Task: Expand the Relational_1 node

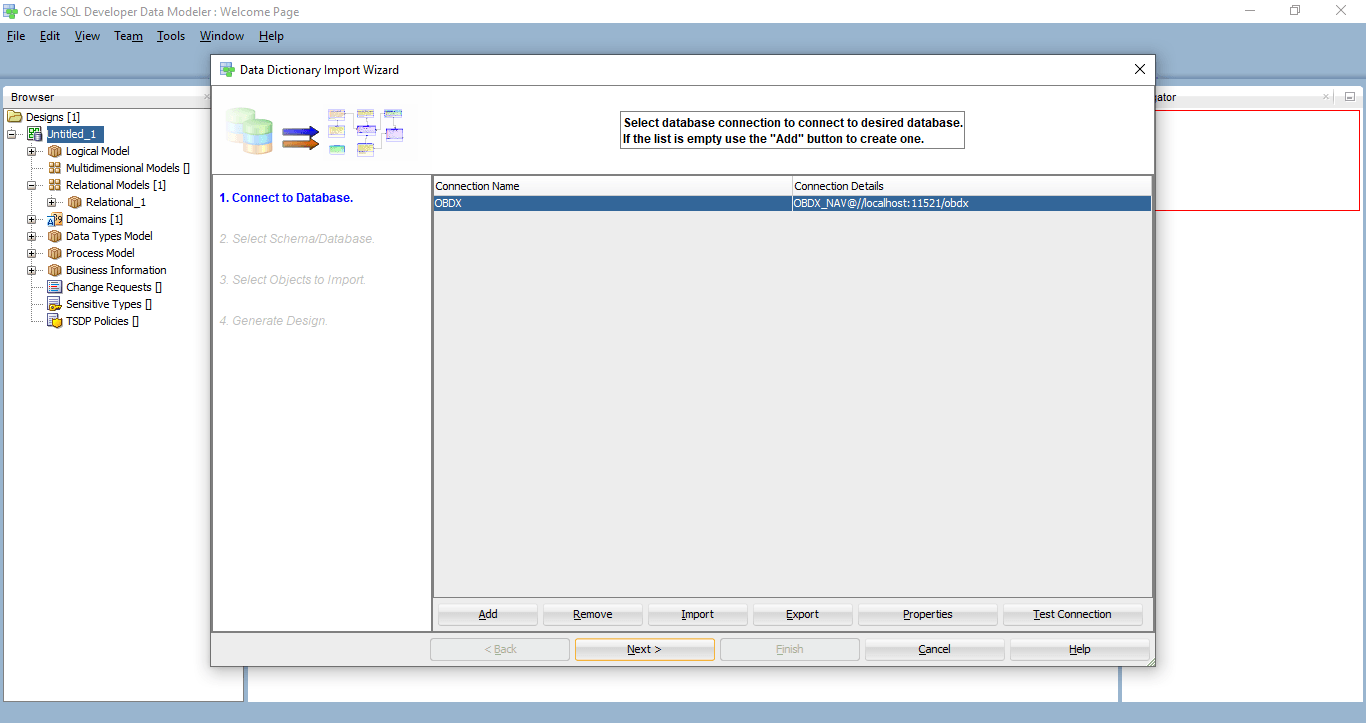Action: click(x=52, y=202)
